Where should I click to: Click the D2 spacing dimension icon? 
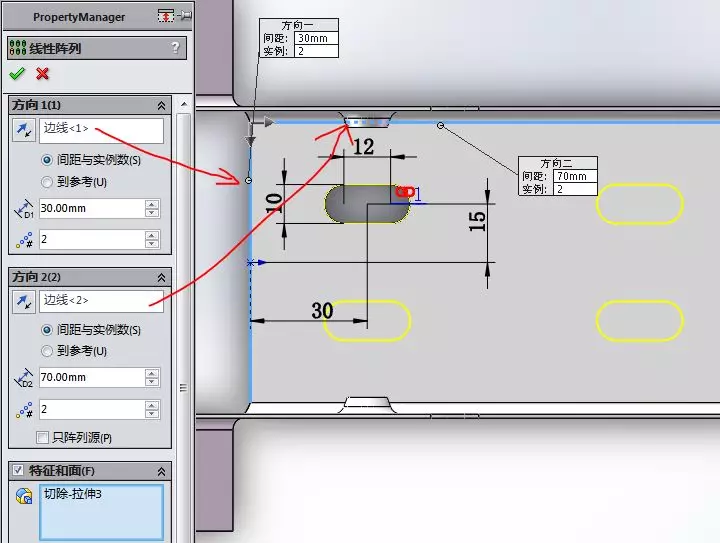pyautogui.click(x=23, y=378)
